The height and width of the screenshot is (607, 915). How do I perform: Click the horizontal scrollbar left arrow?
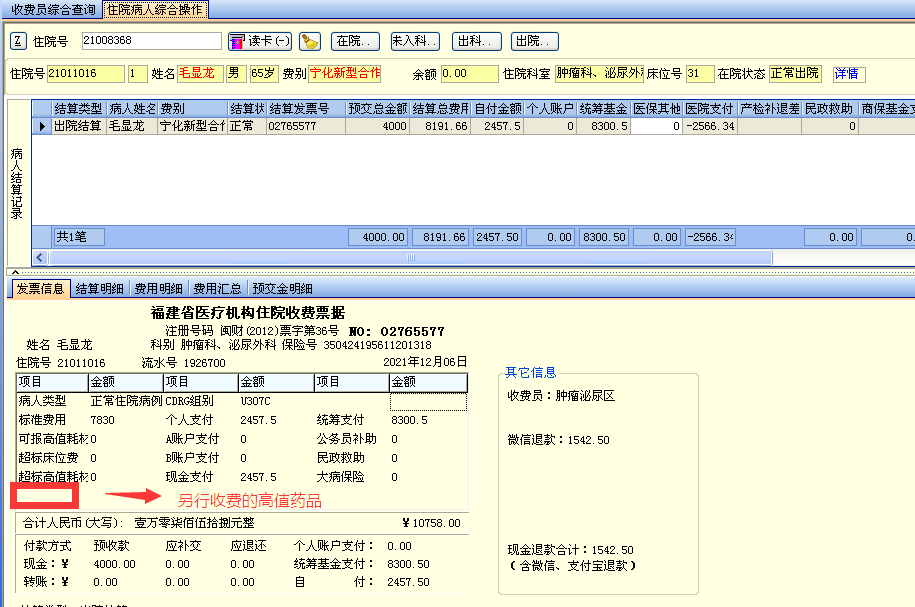coord(40,257)
